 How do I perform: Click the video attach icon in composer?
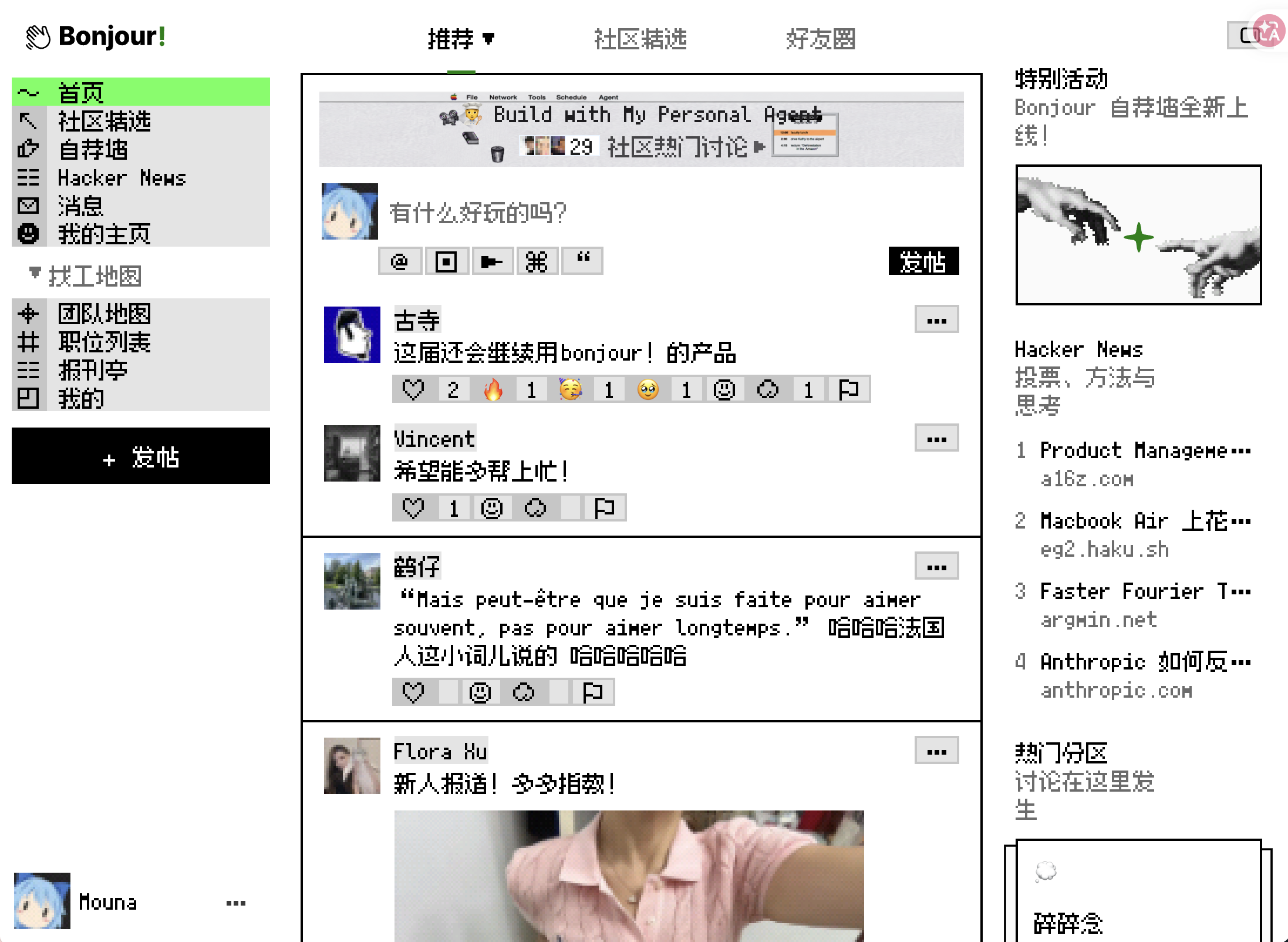(492, 261)
